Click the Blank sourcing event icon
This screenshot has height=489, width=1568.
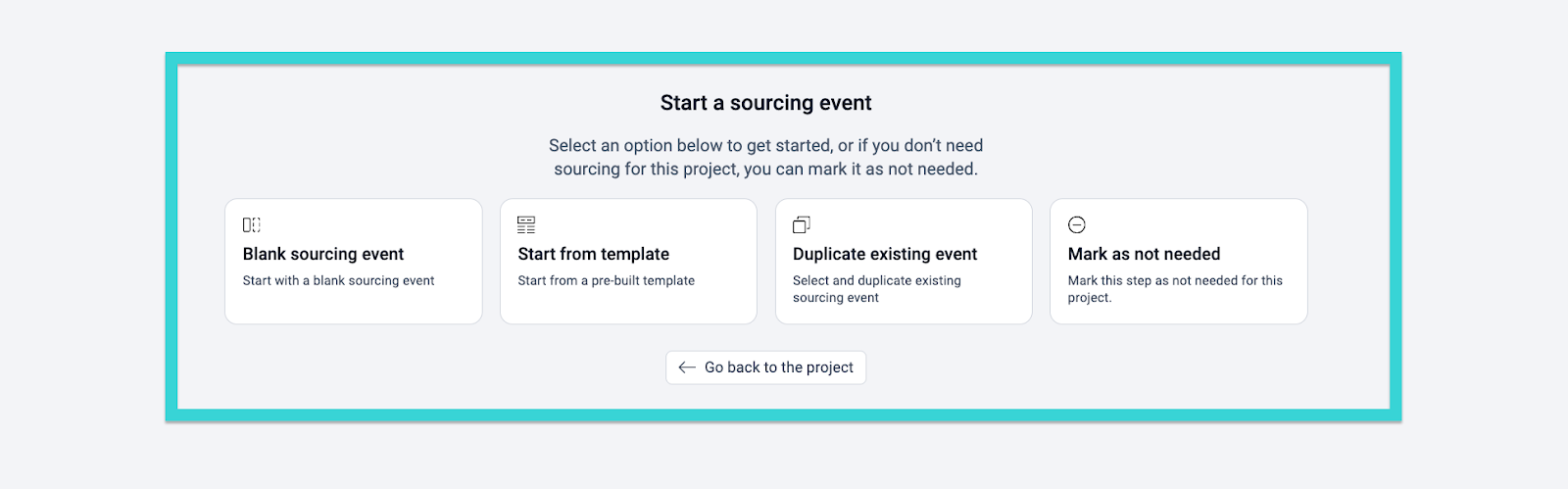coord(252,224)
